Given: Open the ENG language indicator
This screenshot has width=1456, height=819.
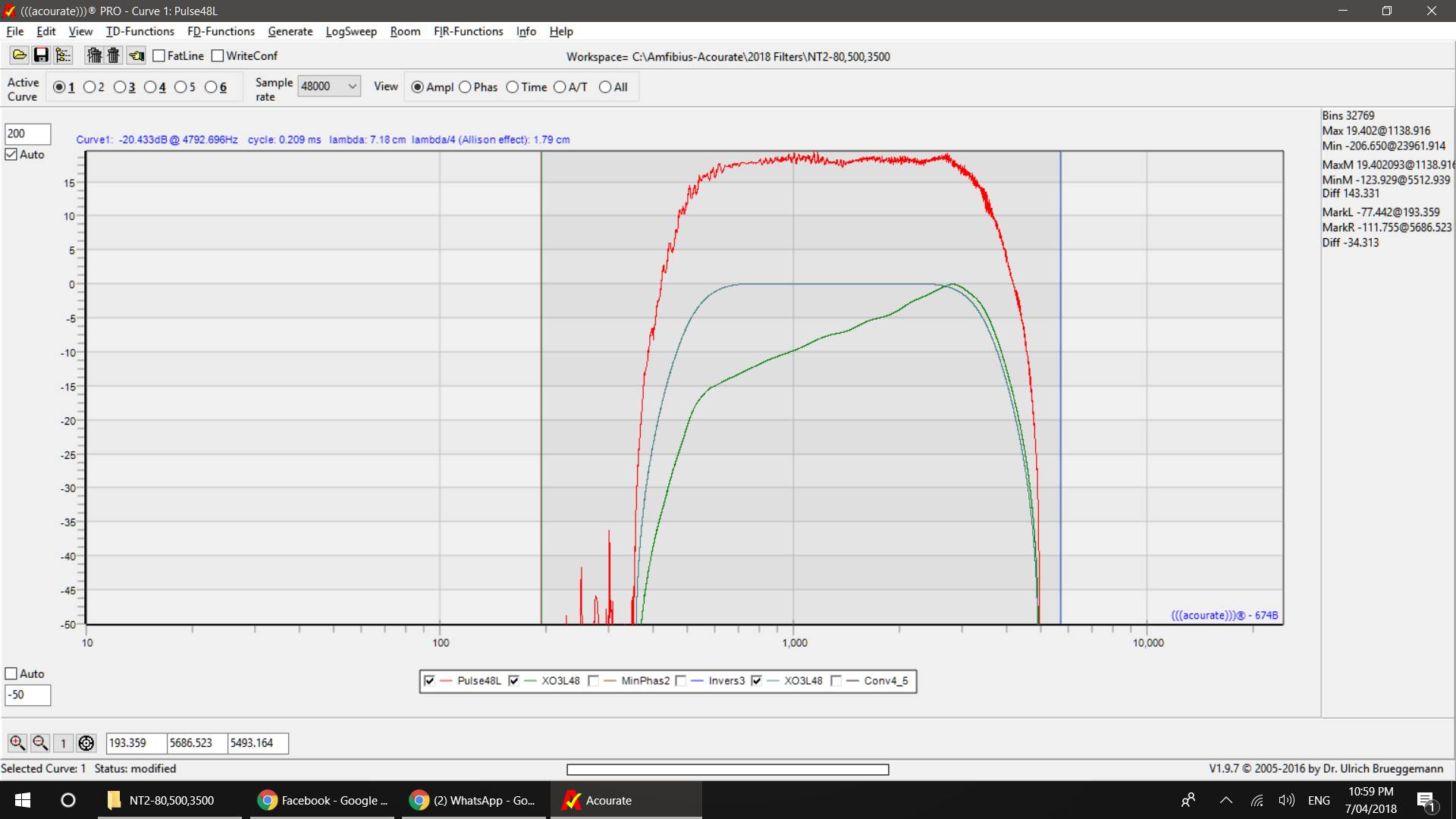Looking at the screenshot, I should (1319, 800).
